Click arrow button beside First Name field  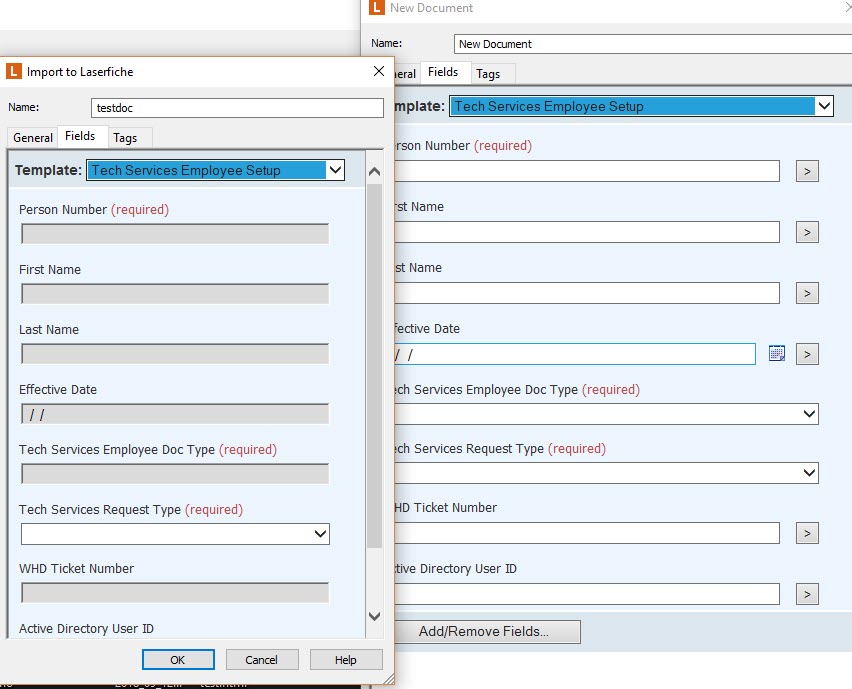coord(807,232)
